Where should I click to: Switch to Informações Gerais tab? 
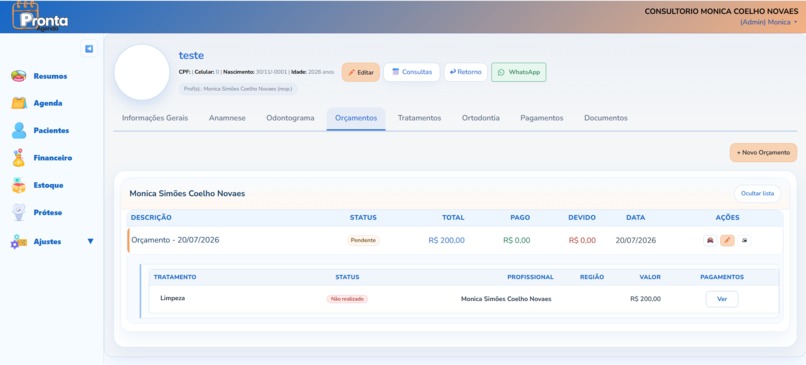[155, 118]
